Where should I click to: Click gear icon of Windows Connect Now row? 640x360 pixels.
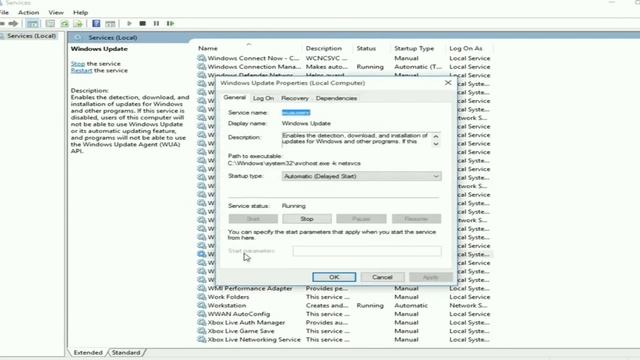coord(202,58)
